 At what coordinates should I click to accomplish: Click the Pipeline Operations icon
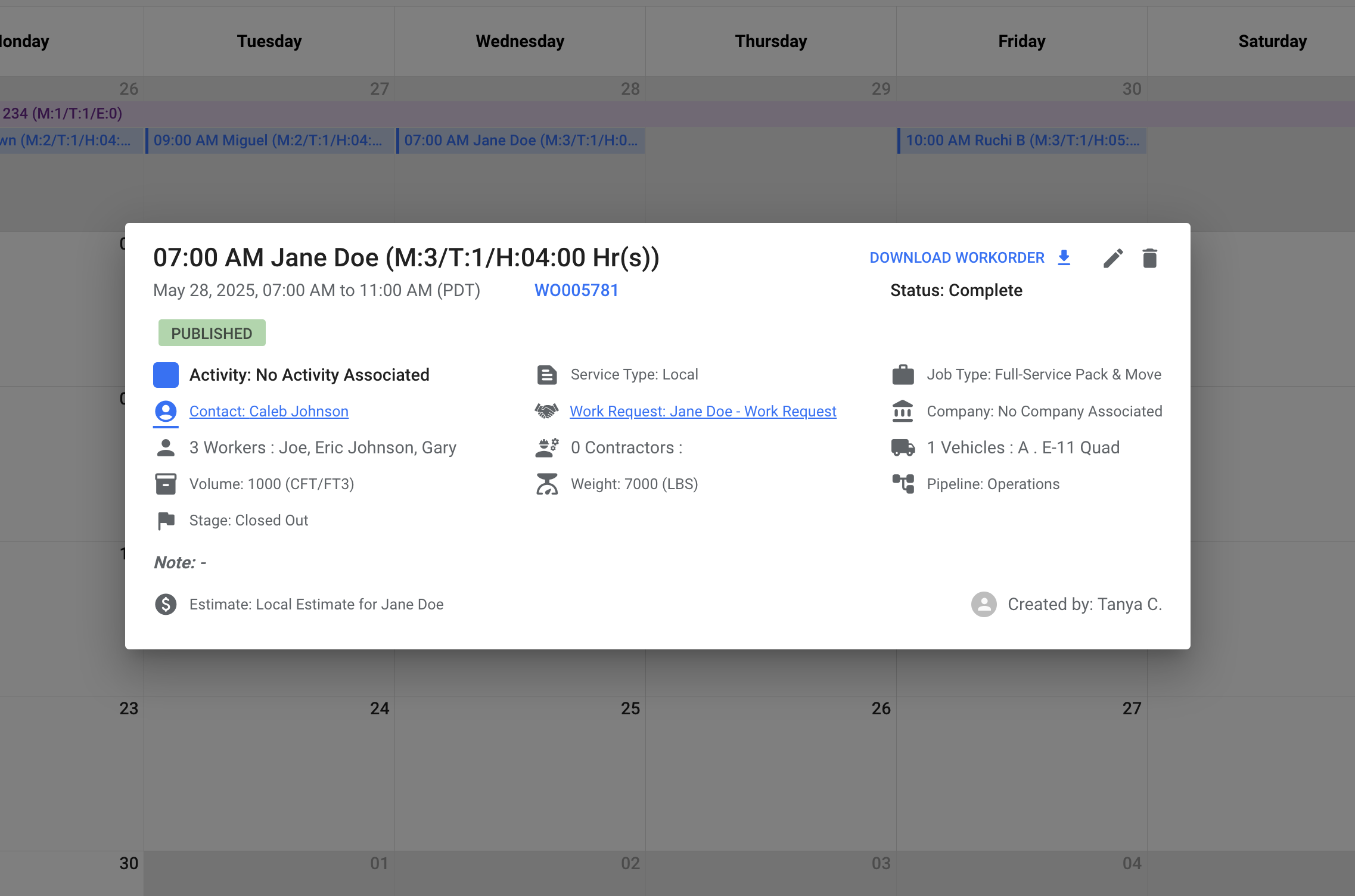pos(903,484)
